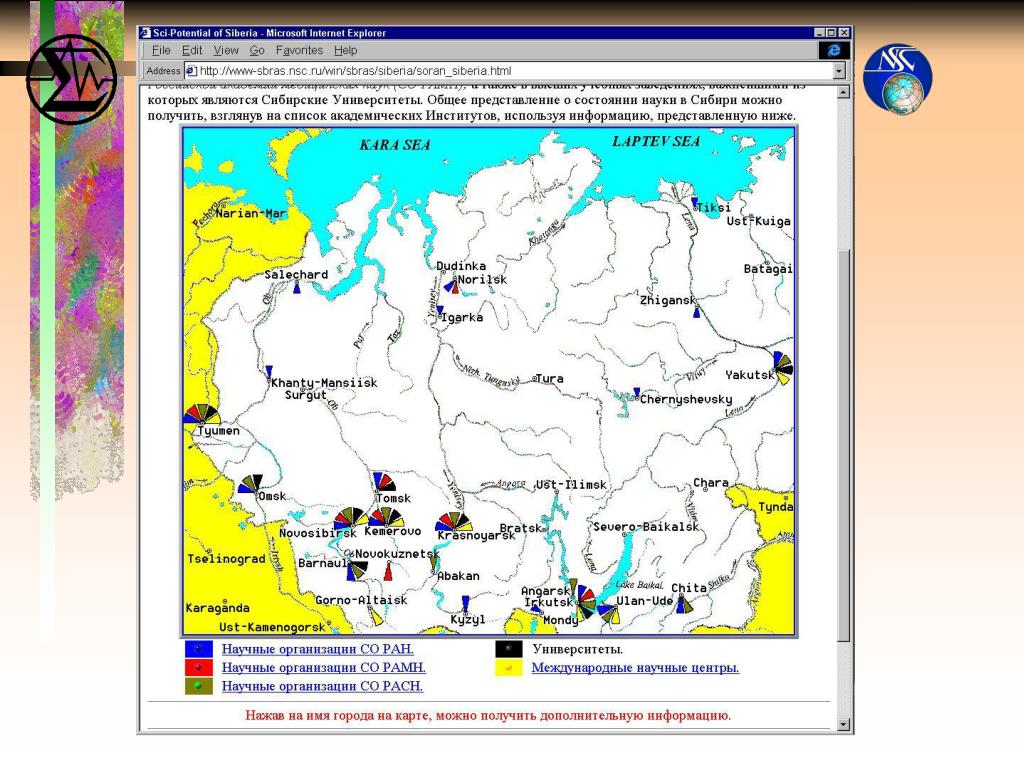Click the fan marker icon at Irkutsk
Screen dimensions: 1024x768
coord(585,602)
